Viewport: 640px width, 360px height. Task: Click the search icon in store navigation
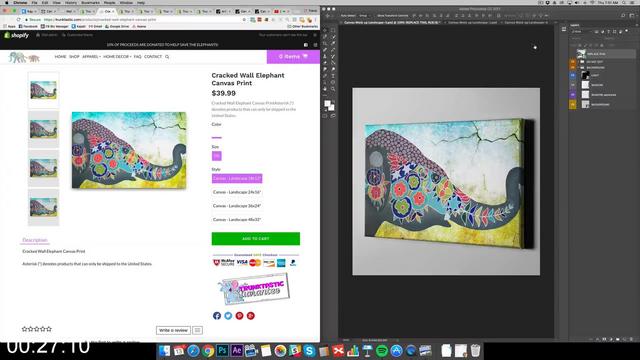click(167, 57)
